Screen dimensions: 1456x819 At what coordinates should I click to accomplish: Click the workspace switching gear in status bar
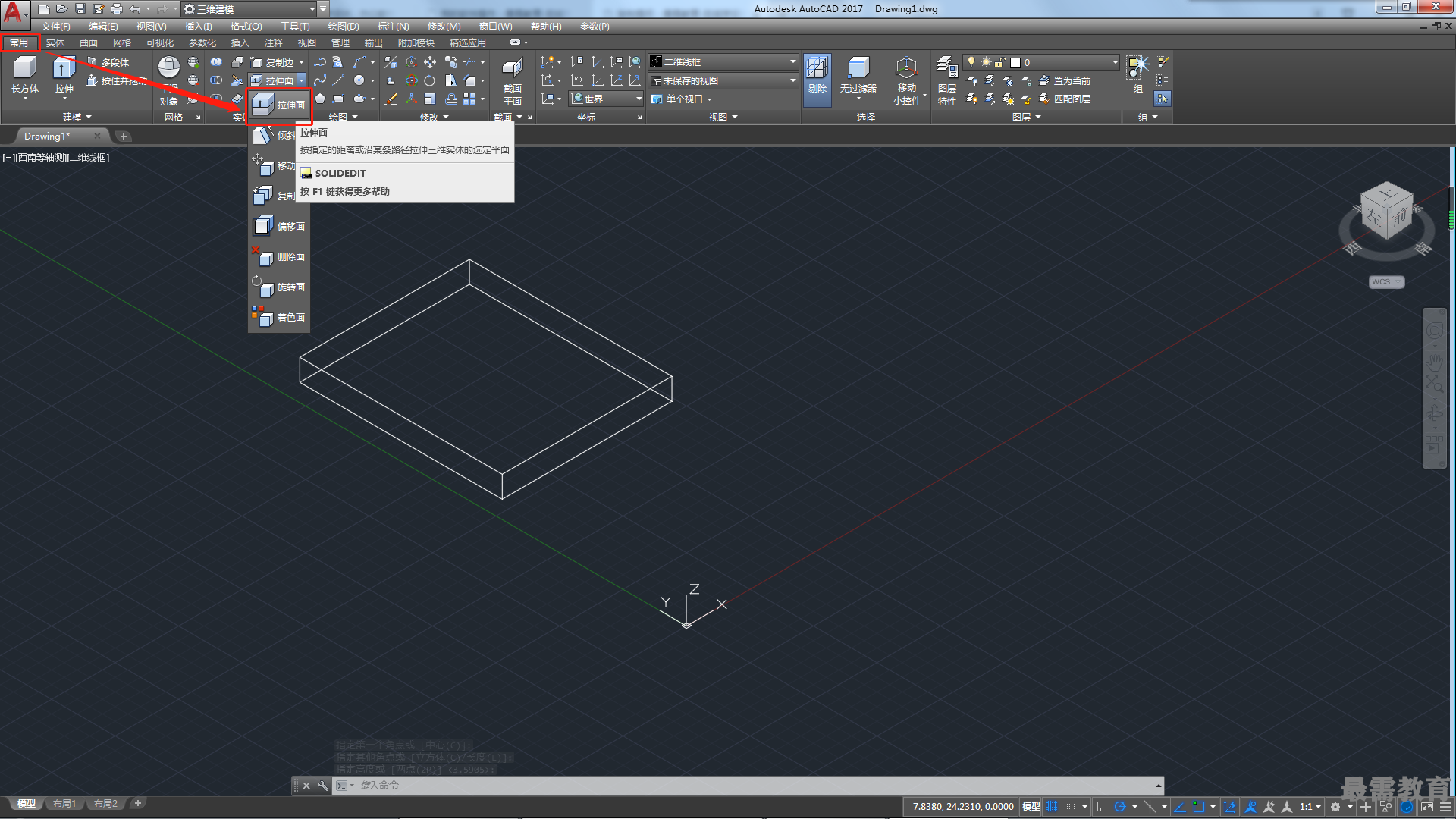[x=1335, y=807]
